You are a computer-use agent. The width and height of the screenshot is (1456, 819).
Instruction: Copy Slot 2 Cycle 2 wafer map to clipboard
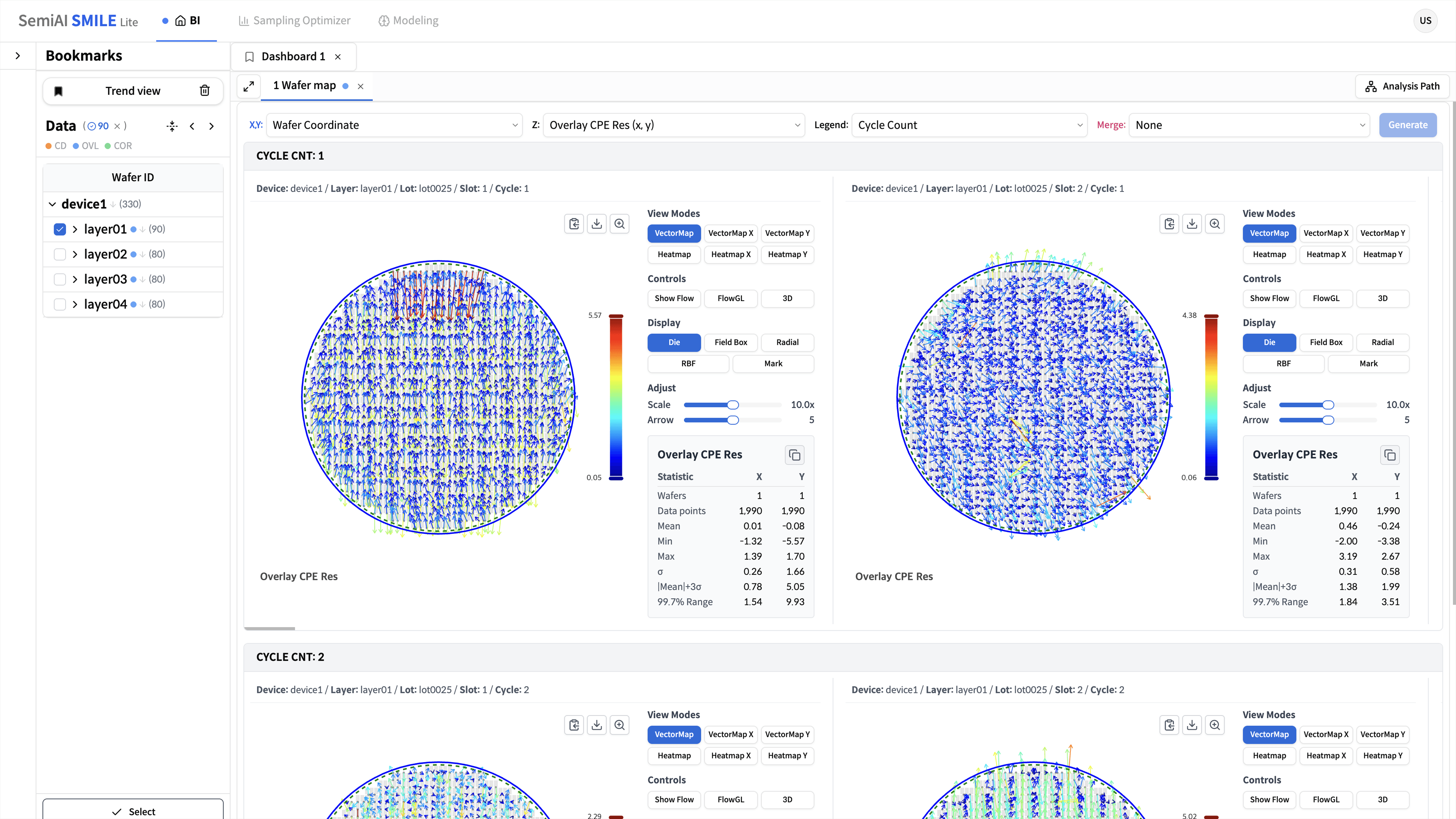pyautogui.click(x=1169, y=725)
